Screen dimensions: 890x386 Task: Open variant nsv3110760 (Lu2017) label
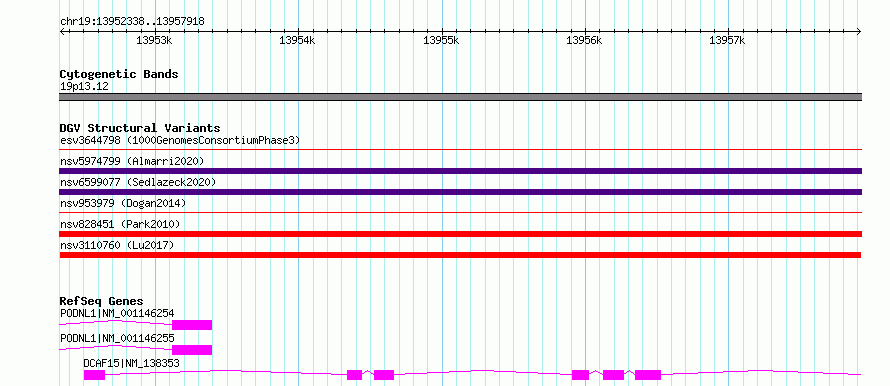coord(117,245)
